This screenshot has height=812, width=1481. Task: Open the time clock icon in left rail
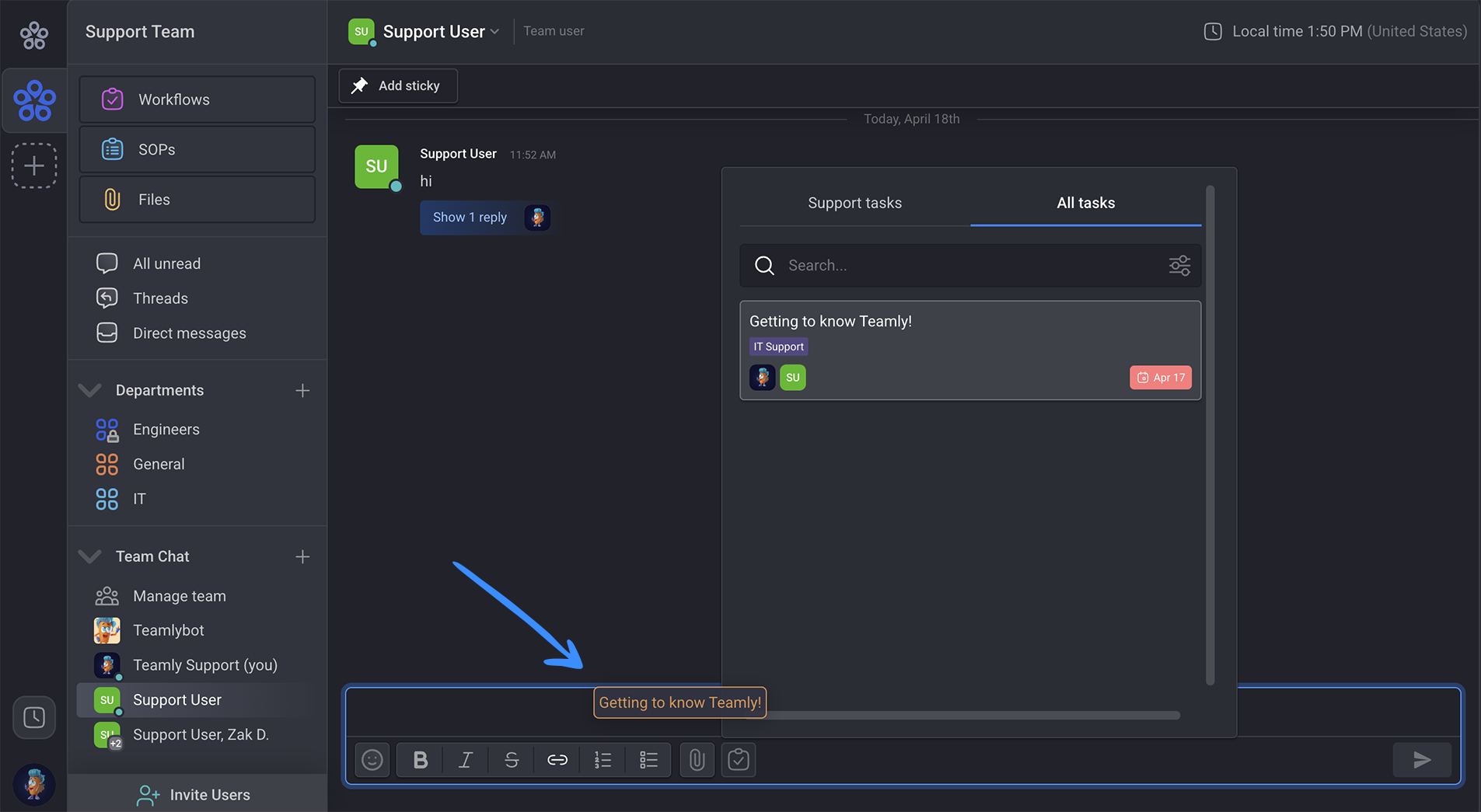point(33,717)
